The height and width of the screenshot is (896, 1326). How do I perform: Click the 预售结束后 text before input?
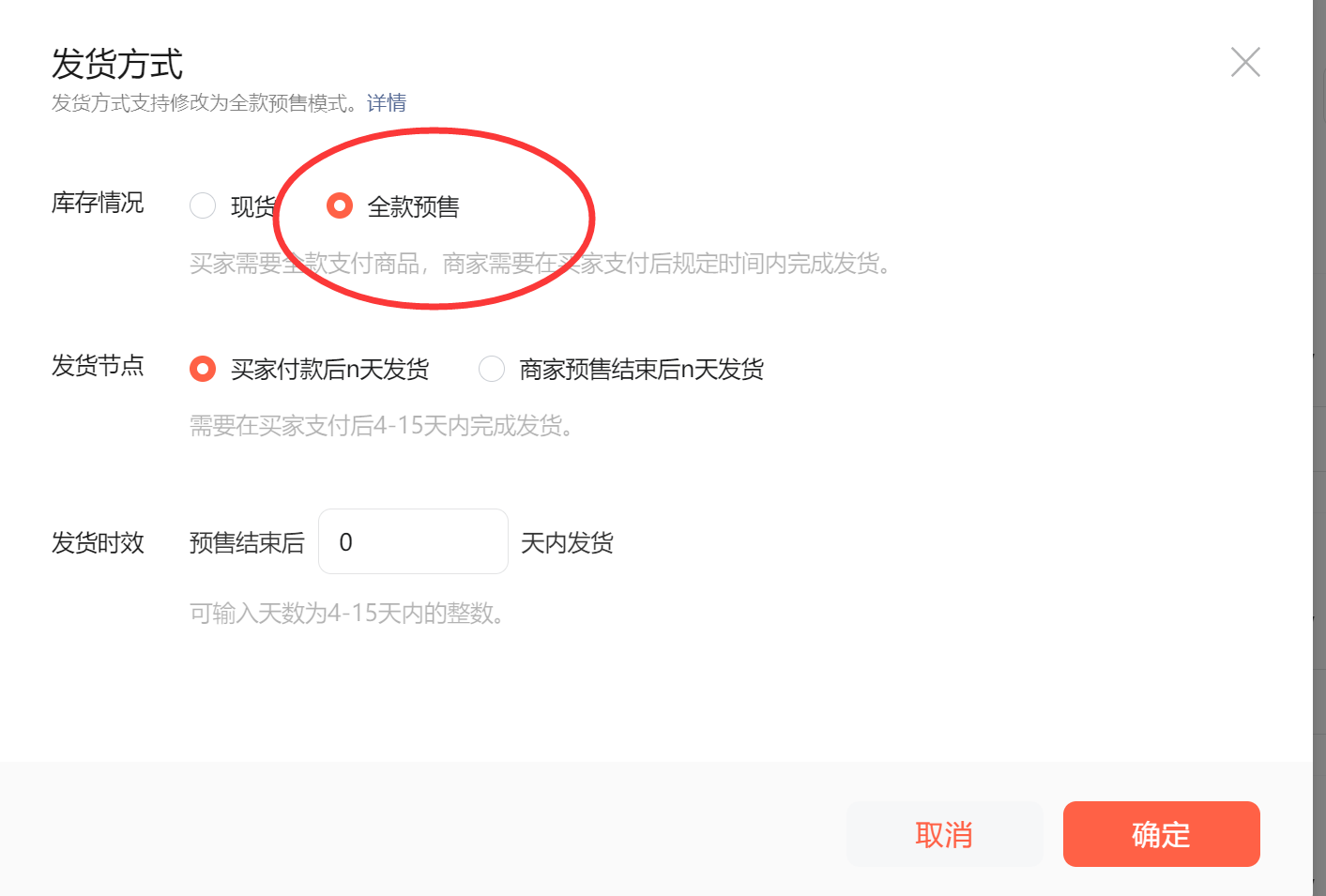click(x=247, y=542)
